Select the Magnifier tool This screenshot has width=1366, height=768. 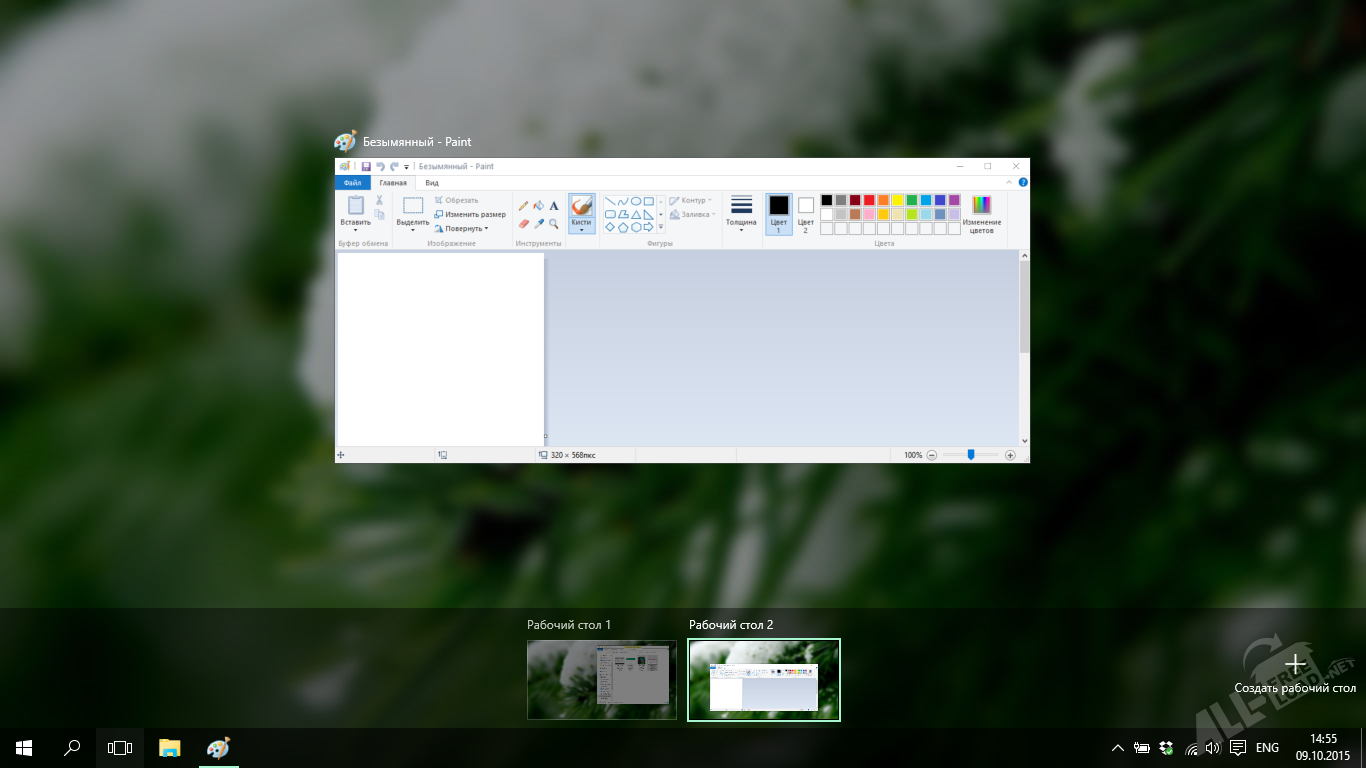coord(554,224)
